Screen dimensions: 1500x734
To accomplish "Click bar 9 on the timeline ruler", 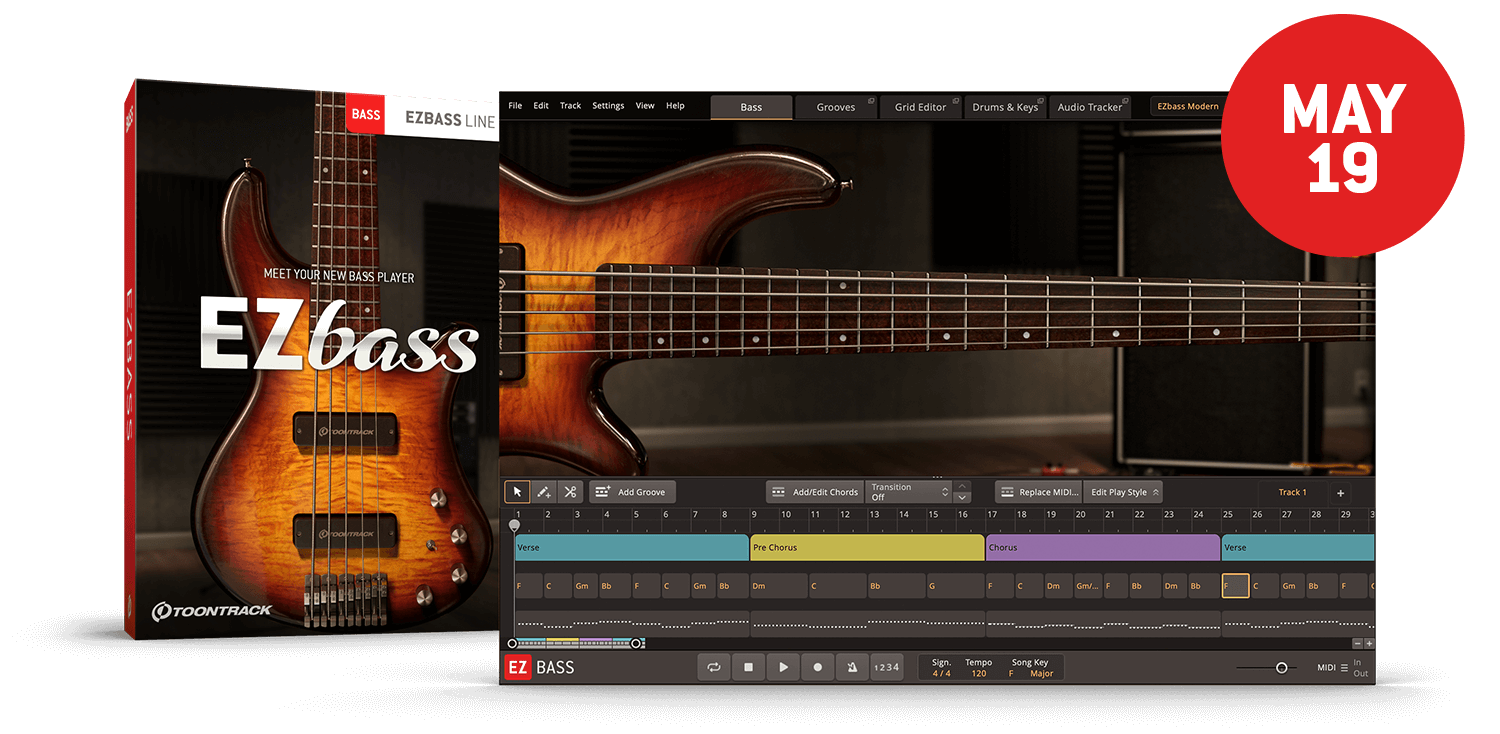I will [755, 514].
